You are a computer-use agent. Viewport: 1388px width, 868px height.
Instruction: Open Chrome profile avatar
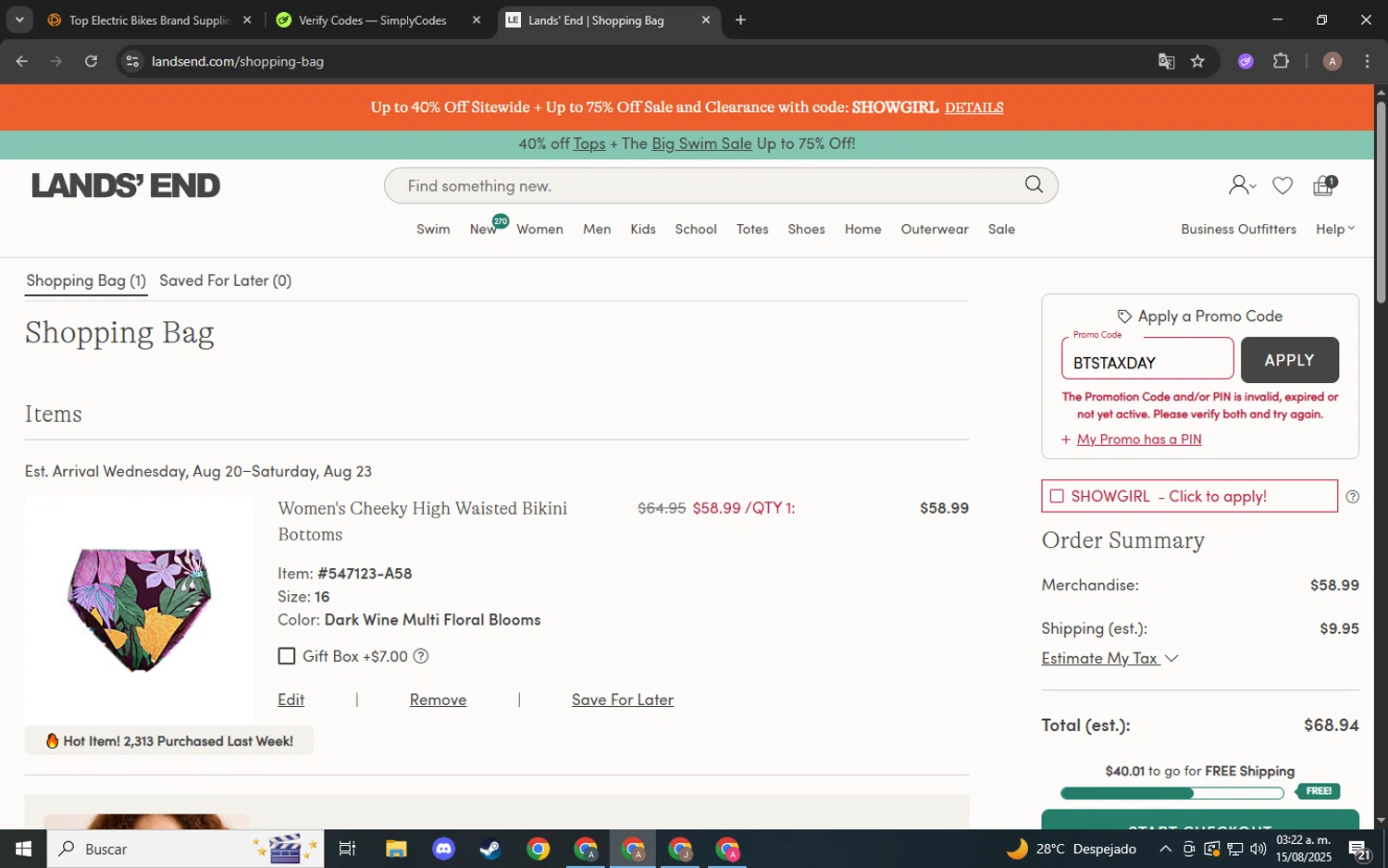point(1332,61)
